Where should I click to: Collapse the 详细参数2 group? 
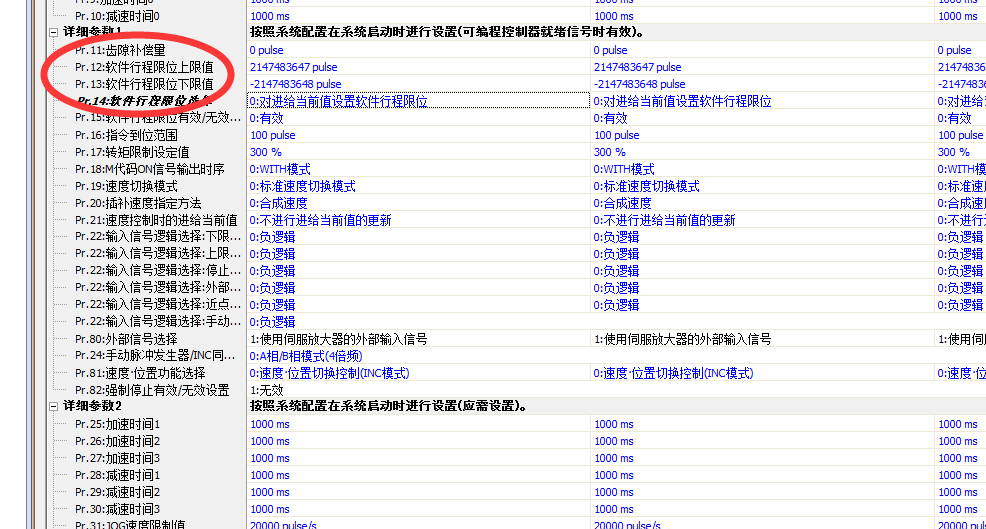[x=54, y=406]
